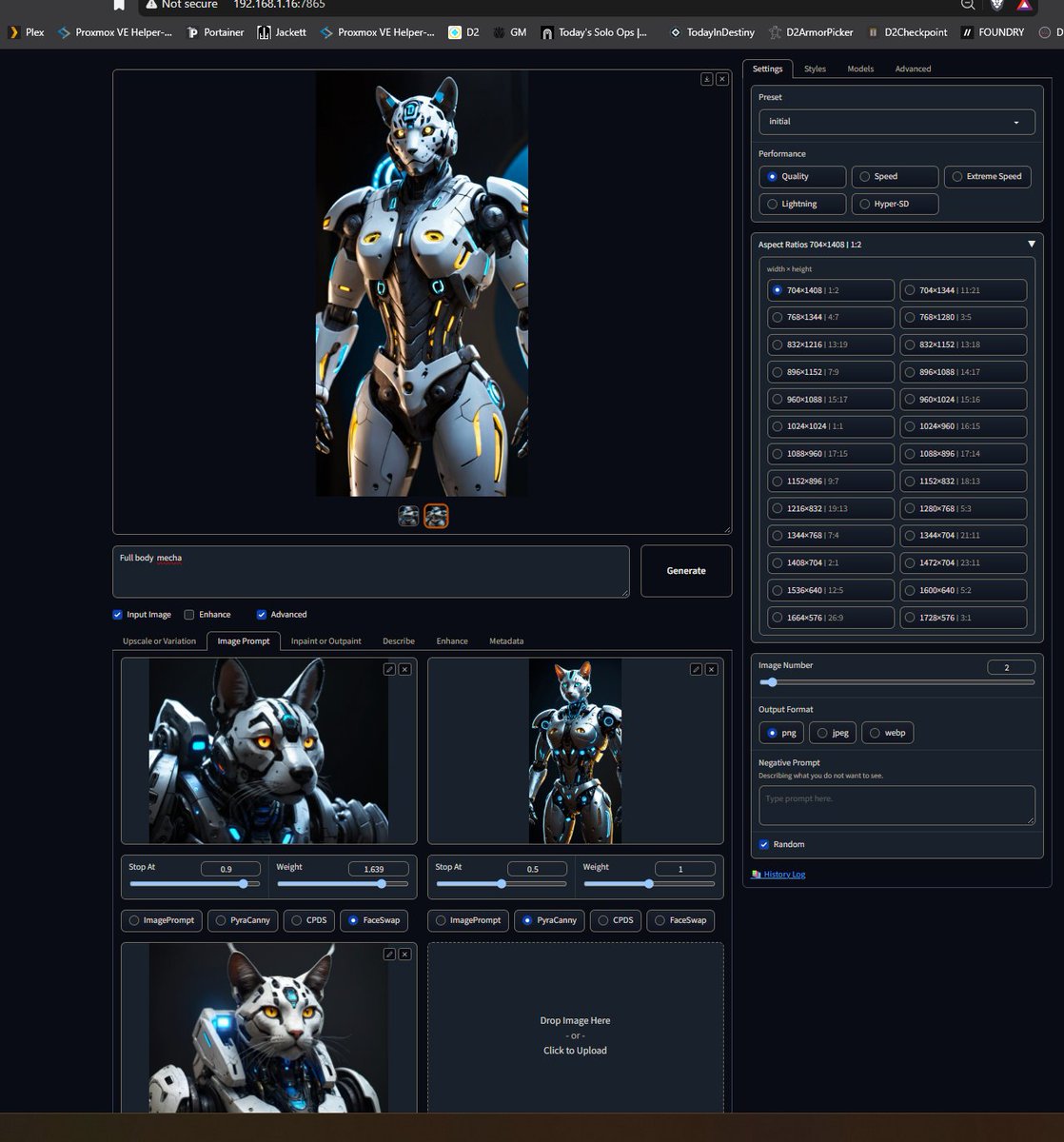Screen dimensions: 1064x1142
Task: Toggle the Random seed checkbox
Action: pyautogui.click(x=764, y=844)
